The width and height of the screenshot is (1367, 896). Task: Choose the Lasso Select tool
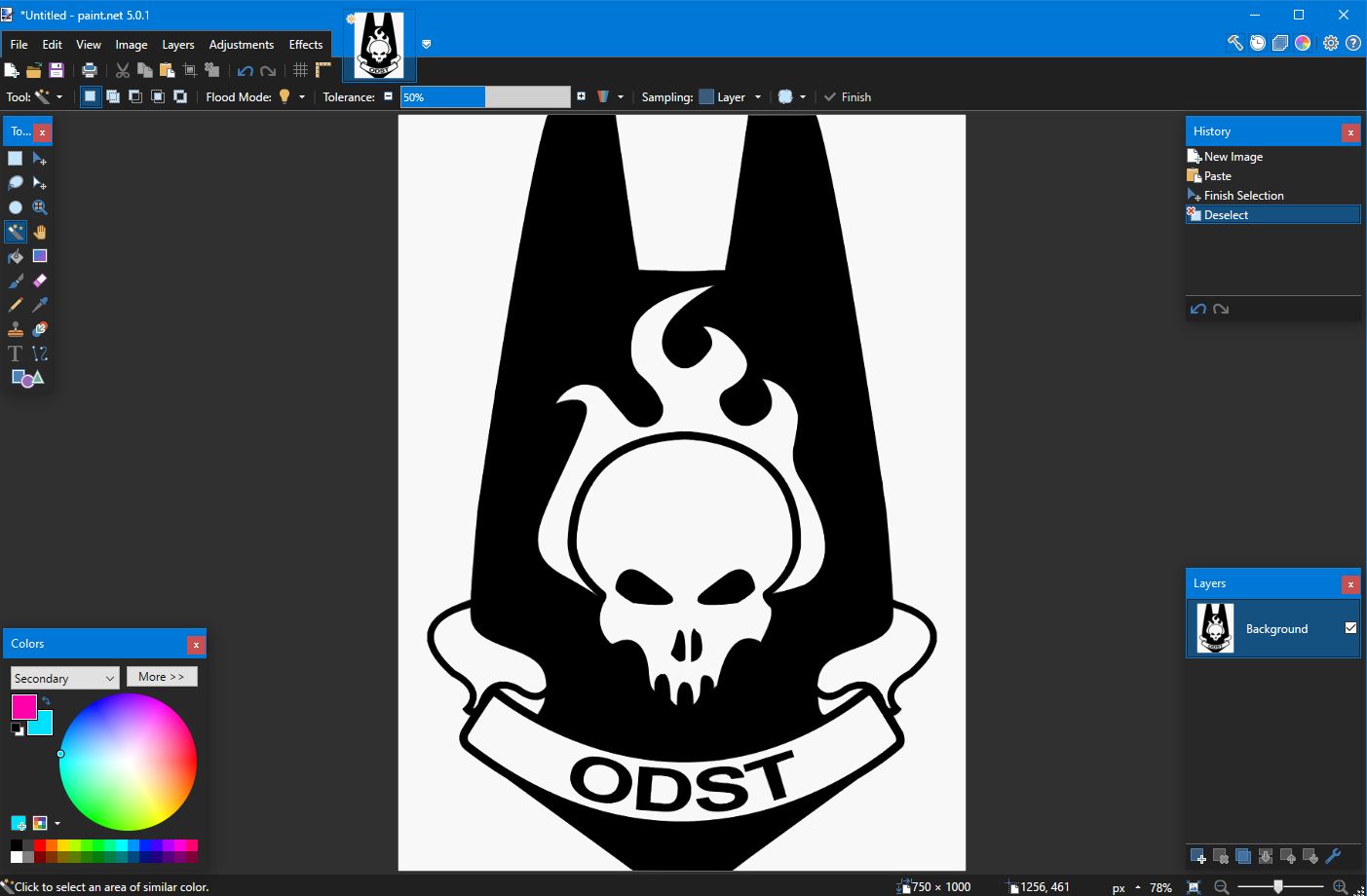(x=16, y=183)
